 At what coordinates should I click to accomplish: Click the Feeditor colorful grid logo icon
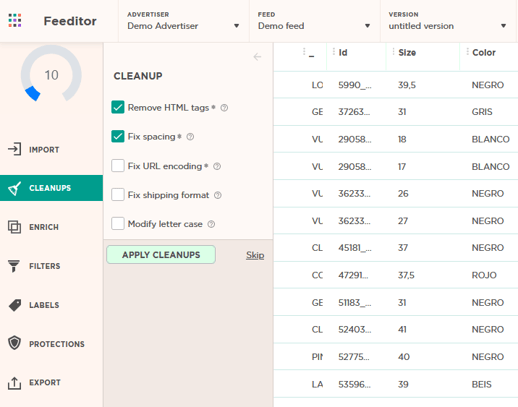[15, 21]
